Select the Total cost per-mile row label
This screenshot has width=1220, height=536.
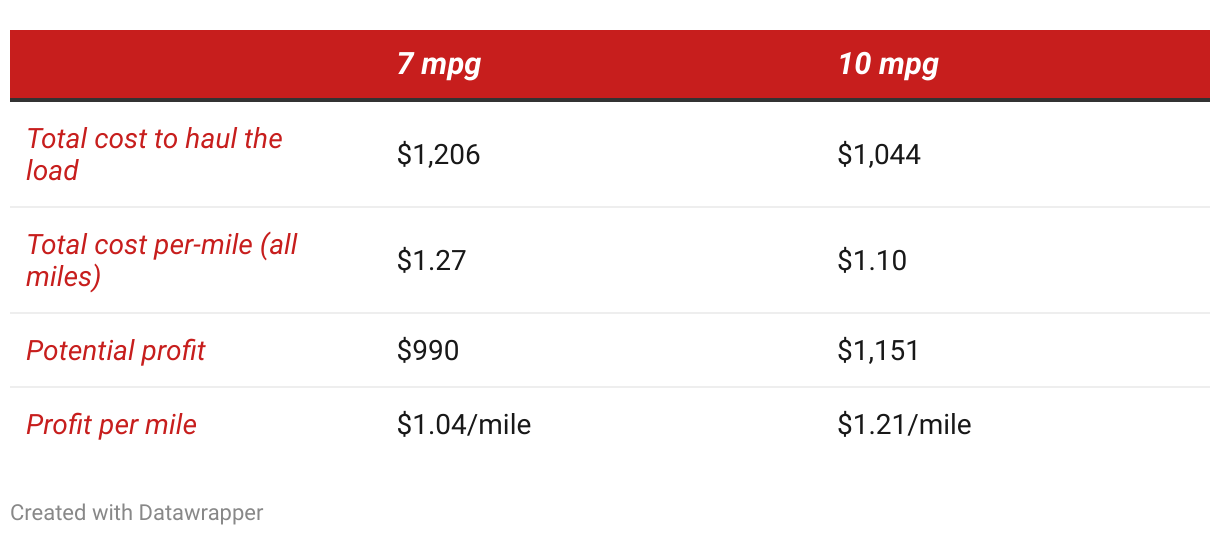[x=162, y=260]
